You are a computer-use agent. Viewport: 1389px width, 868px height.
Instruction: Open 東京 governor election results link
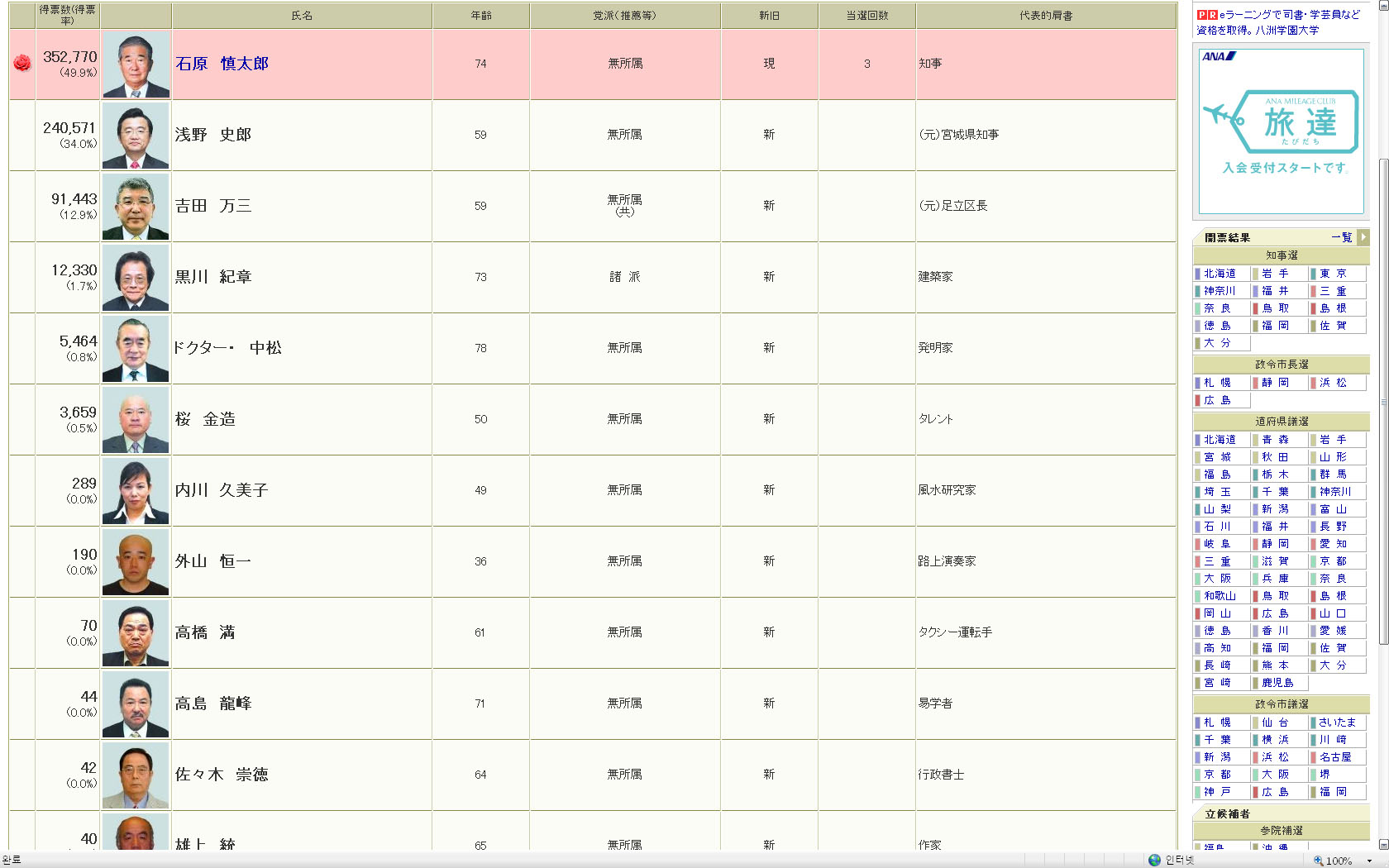pos(1333,274)
